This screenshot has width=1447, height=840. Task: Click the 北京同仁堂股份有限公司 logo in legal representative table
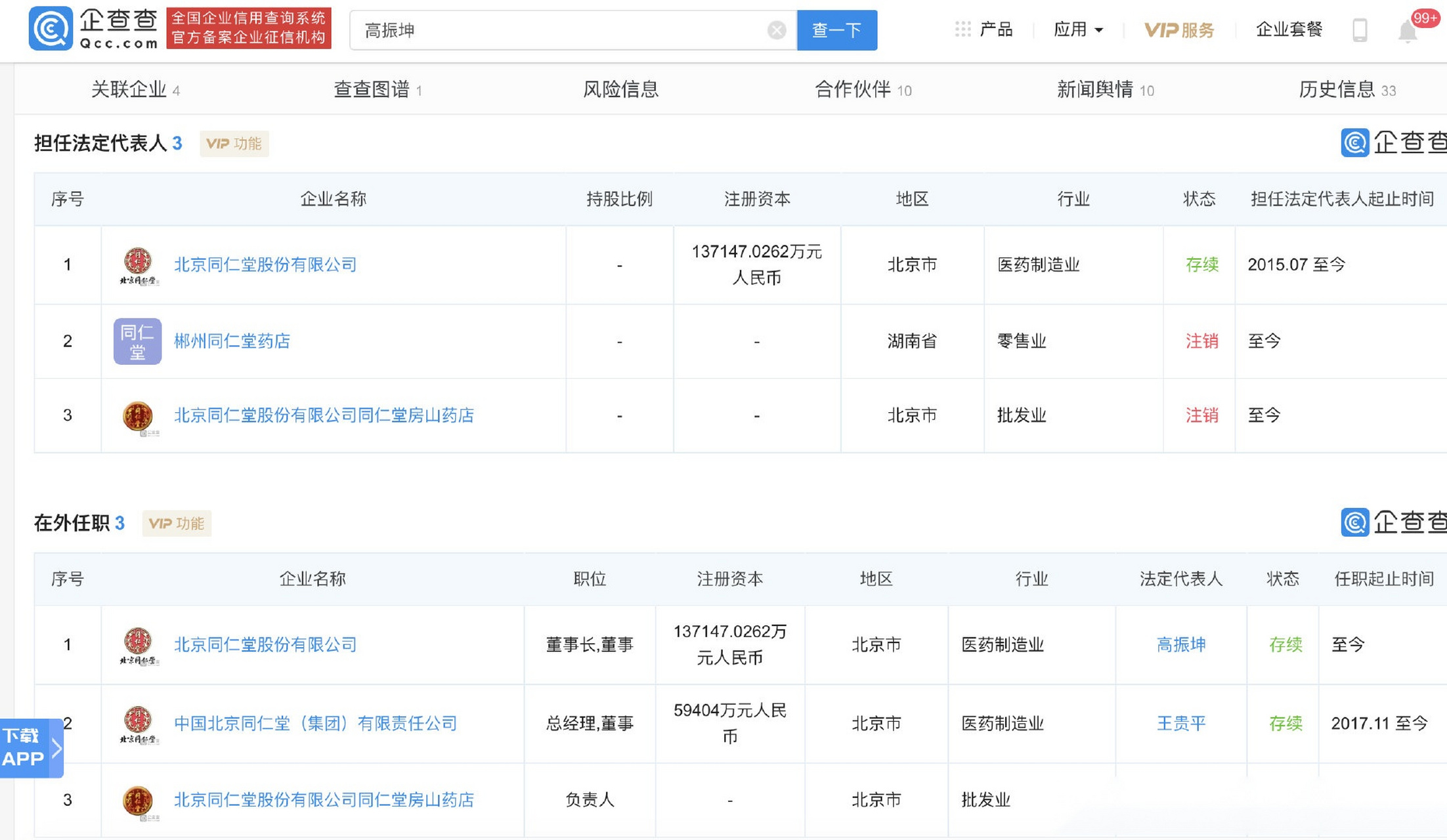138,265
